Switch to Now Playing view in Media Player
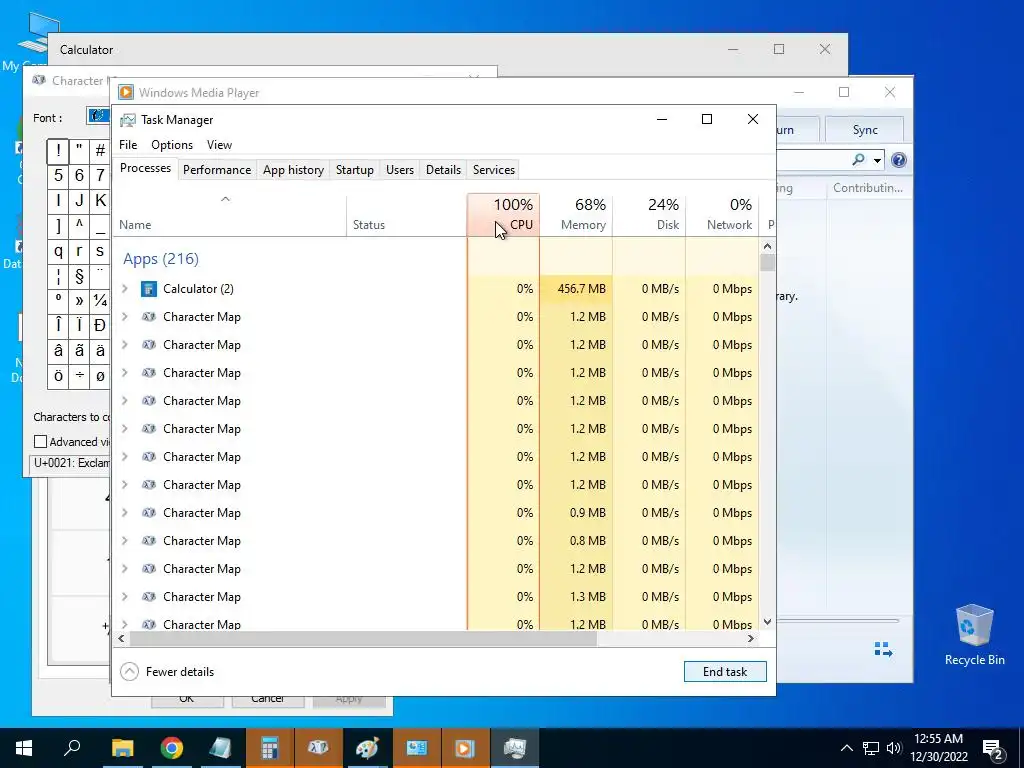 [883, 649]
